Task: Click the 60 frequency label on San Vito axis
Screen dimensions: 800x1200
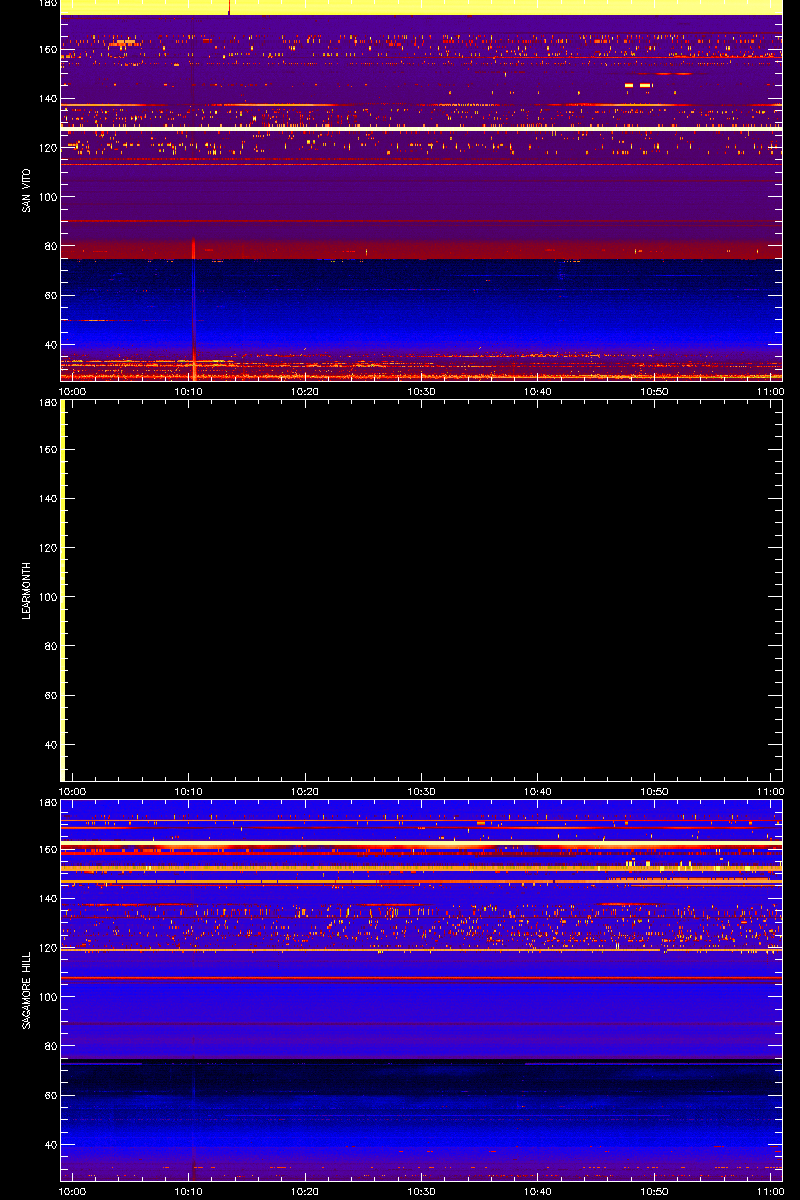Action: 49,296
